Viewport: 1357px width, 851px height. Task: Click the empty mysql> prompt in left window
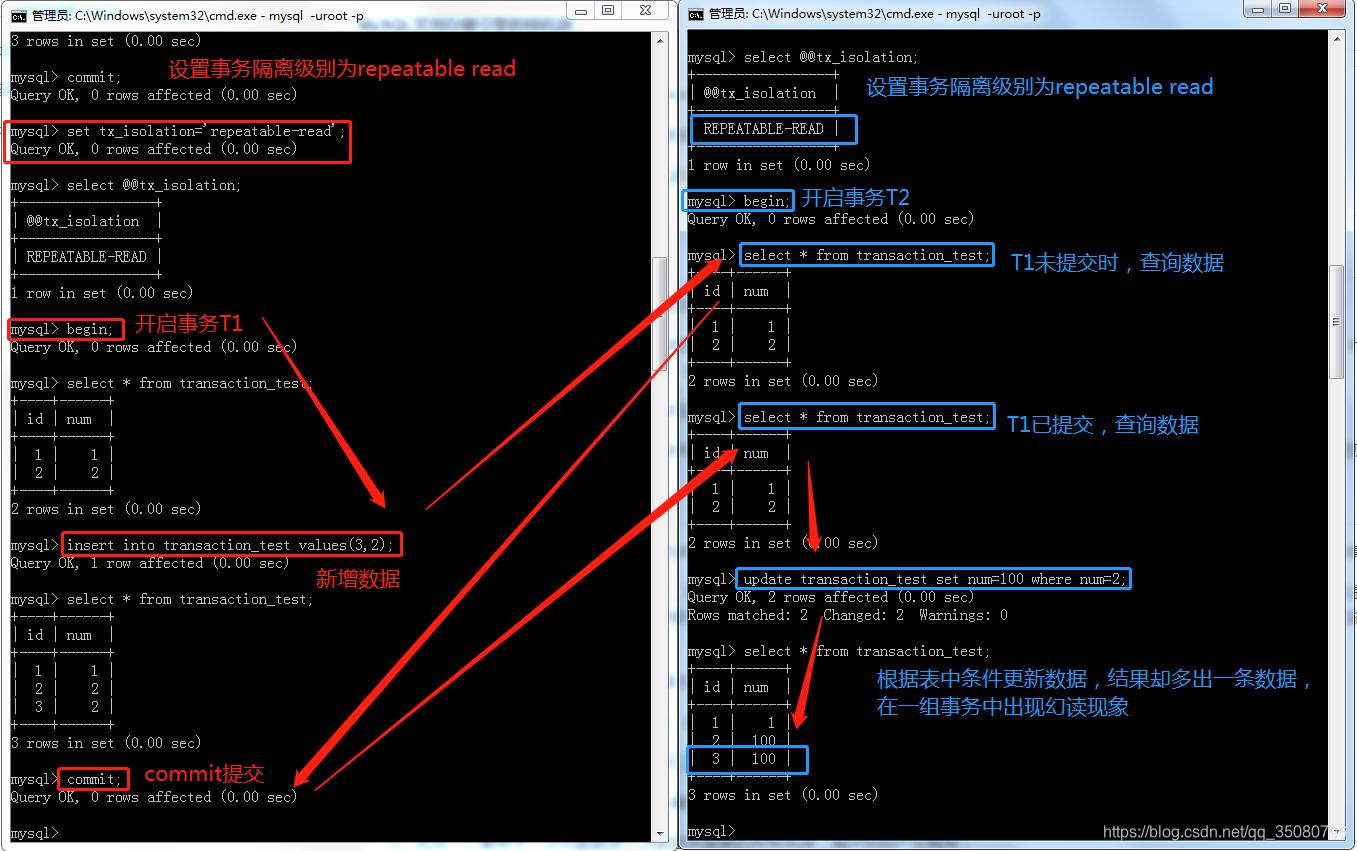point(35,833)
